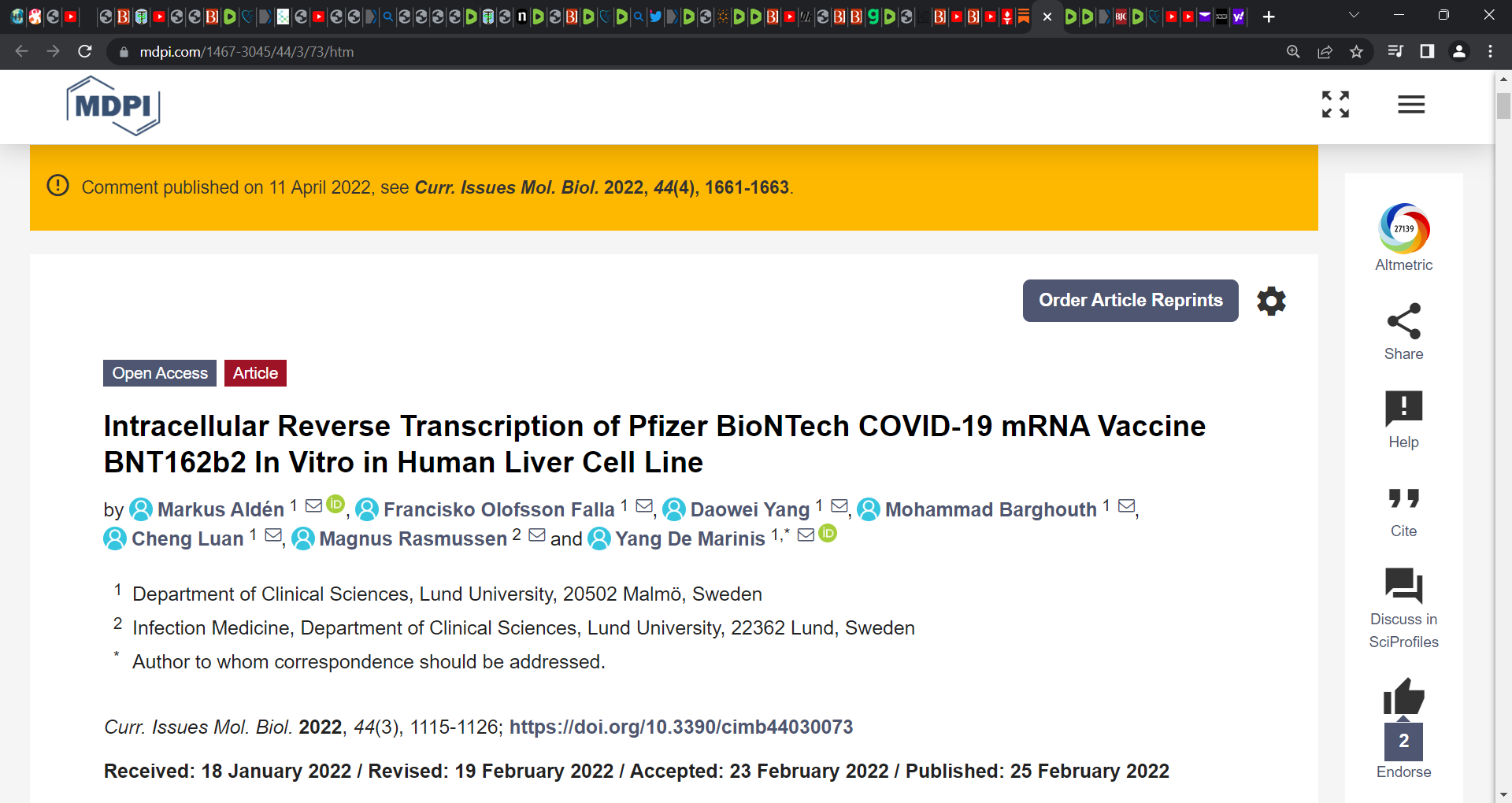Open the hamburger navigation menu

[1411, 104]
